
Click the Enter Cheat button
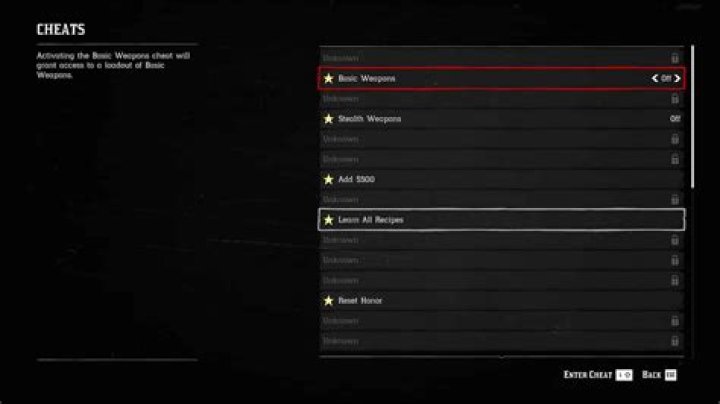[598, 375]
